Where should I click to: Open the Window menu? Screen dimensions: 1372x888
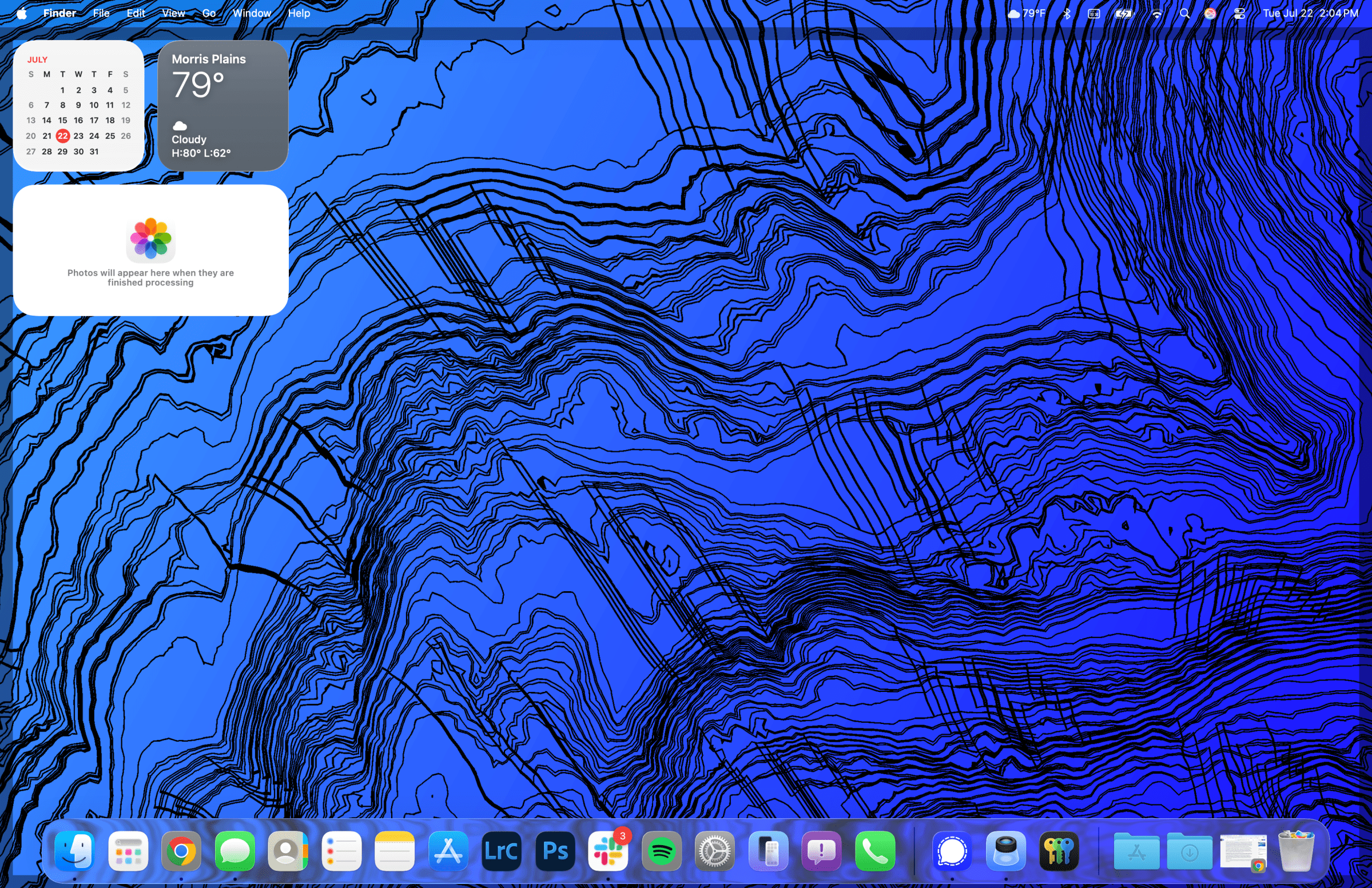(x=251, y=13)
